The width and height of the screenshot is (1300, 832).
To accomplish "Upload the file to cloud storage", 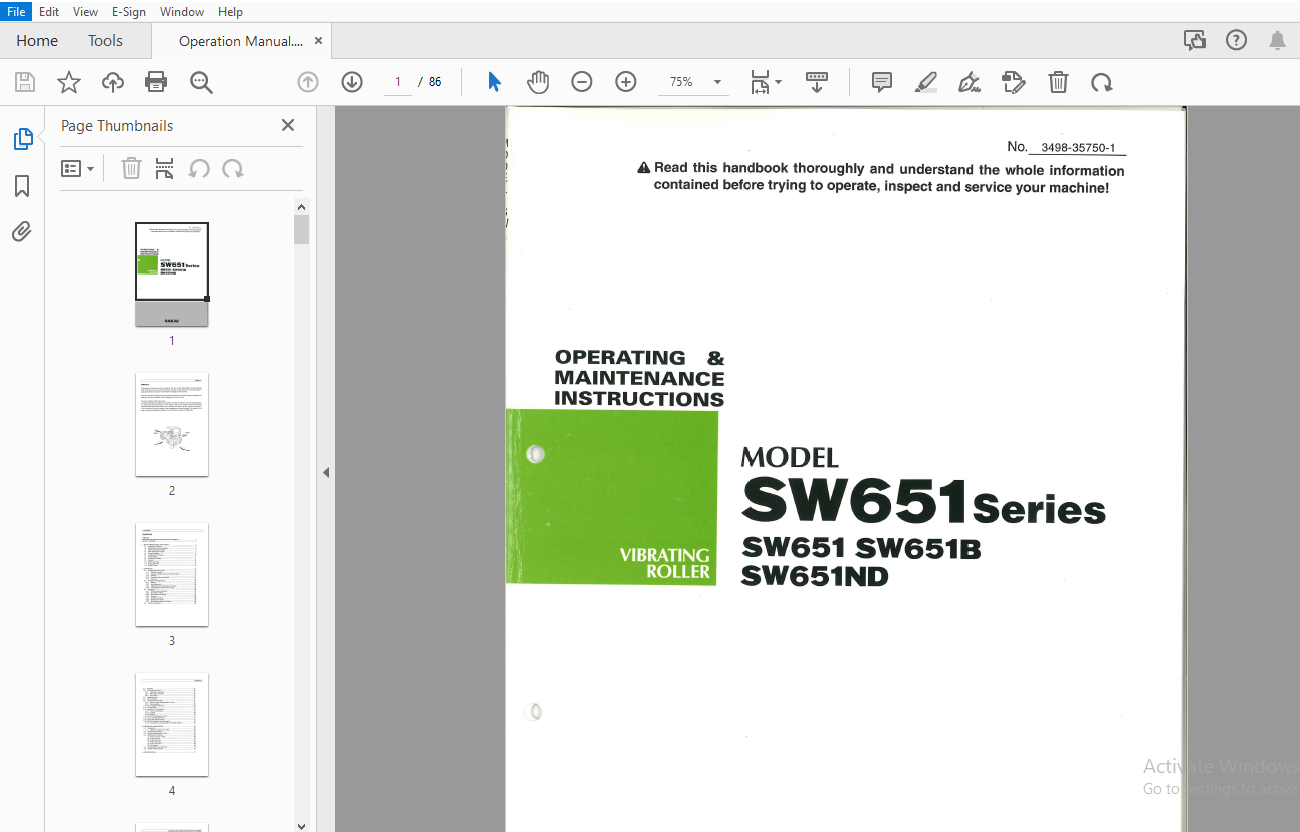I will click(x=112, y=82).
